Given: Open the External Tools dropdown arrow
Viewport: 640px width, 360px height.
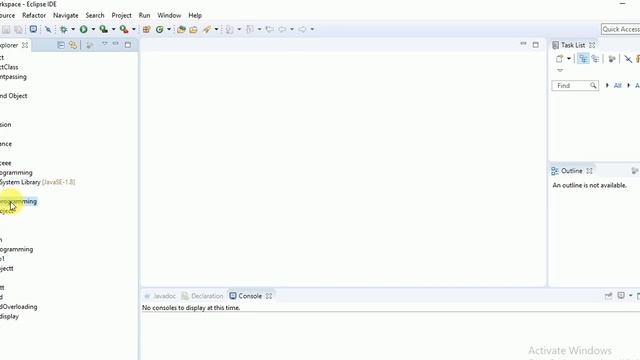Looking at the screenshot, I should coord(133,29).
